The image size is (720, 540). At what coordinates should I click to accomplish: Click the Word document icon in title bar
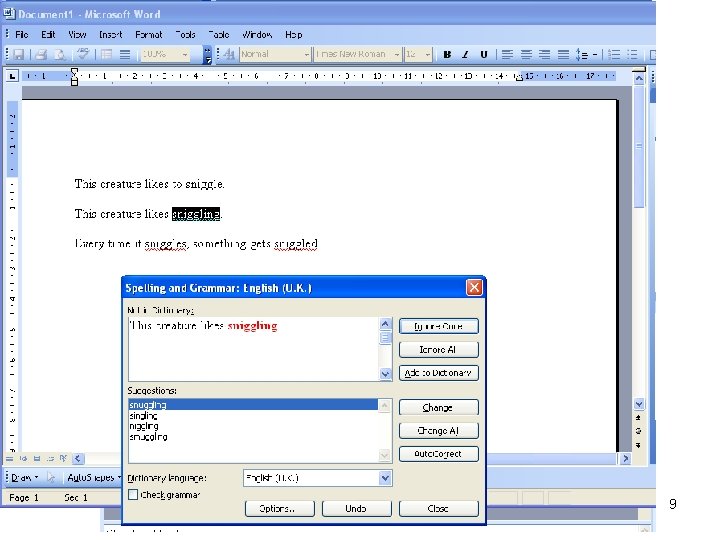(x=9, y=13)
